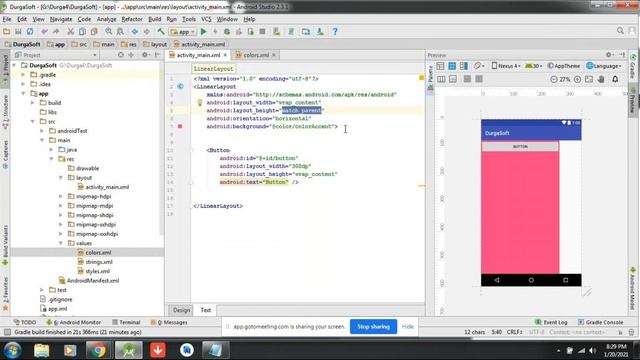
Task: Open the Event Log button
Action: coord(551,322)
